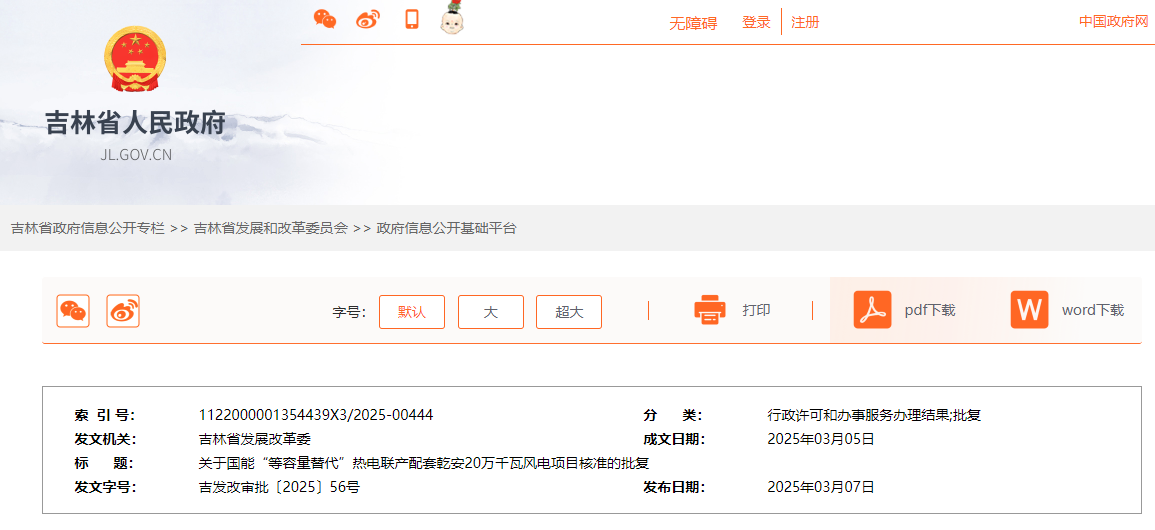
Task: Click written date 2025年03月05日
Action: pyautogui.click(x=821, y=439)
